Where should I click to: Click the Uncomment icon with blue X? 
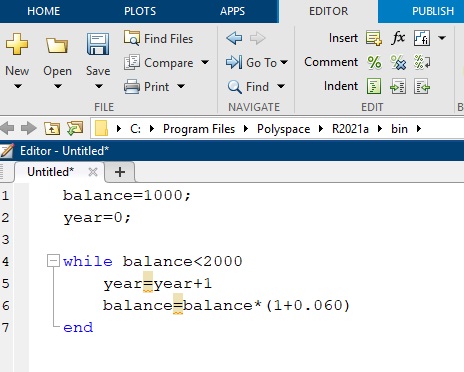[398, 62]
